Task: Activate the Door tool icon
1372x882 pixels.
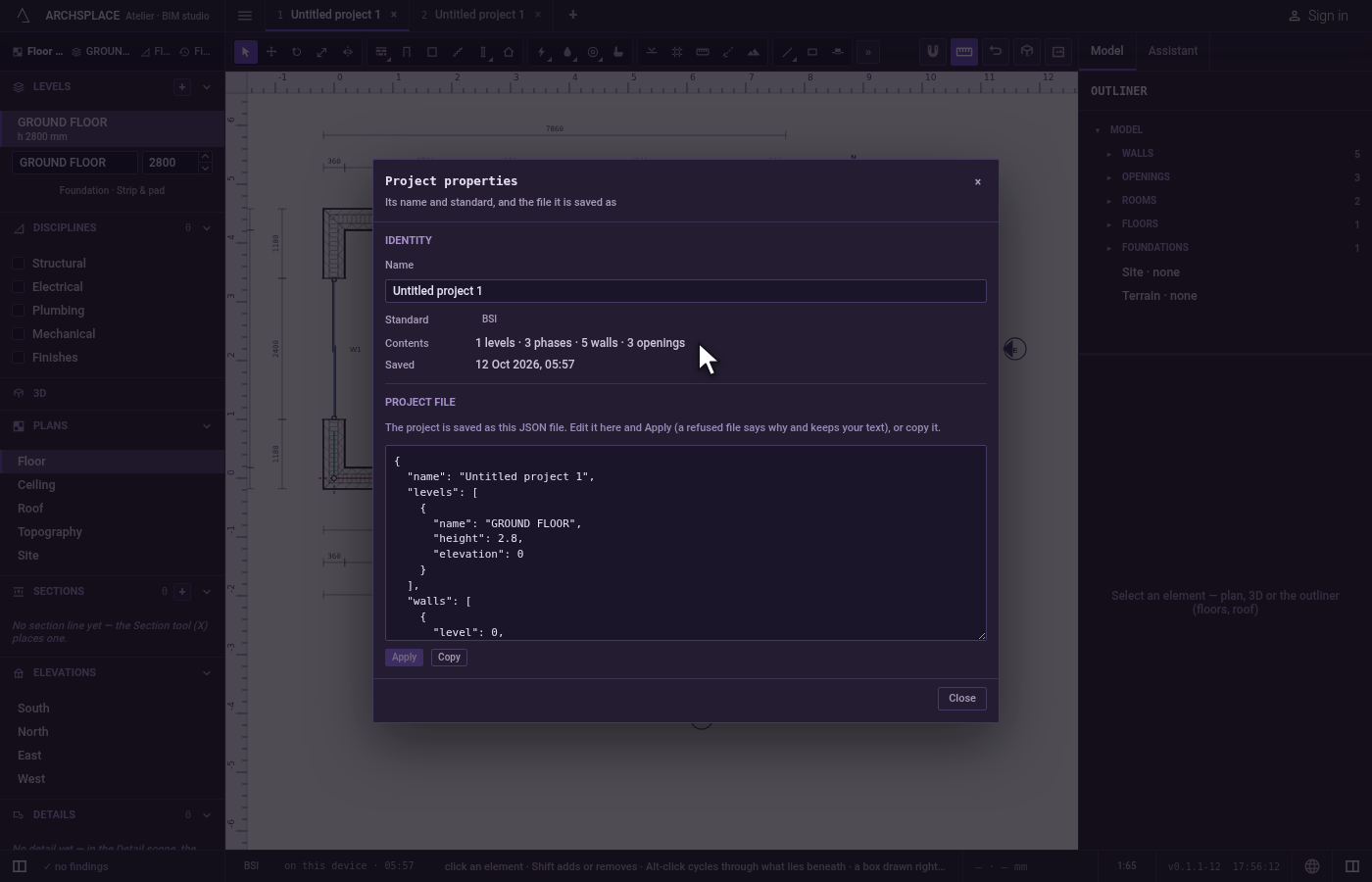Action: [x=407, y=52]
